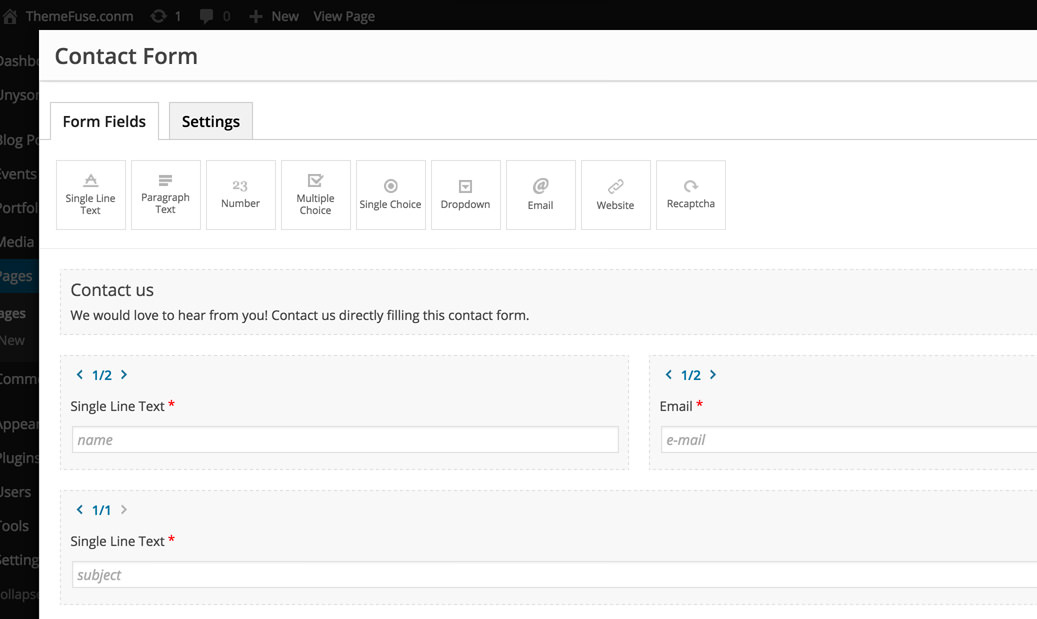
Task: Increase width of name field column
Action: pyautogui.click(x=124, y=375)
